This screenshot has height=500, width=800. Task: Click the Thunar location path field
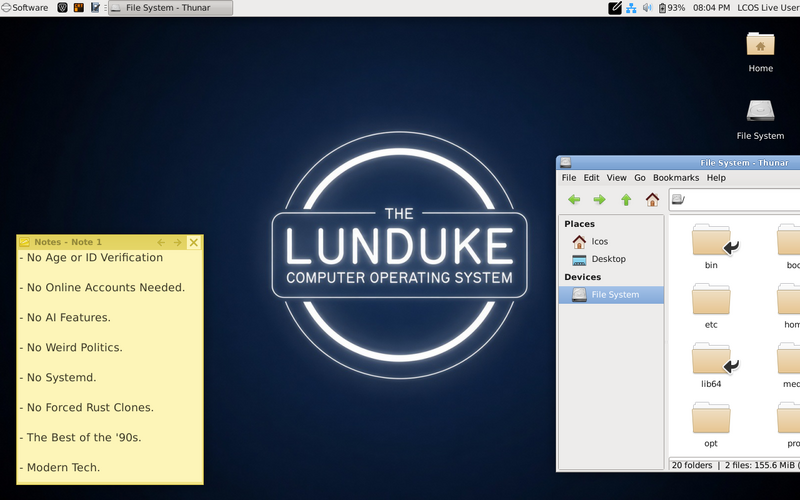735,199
